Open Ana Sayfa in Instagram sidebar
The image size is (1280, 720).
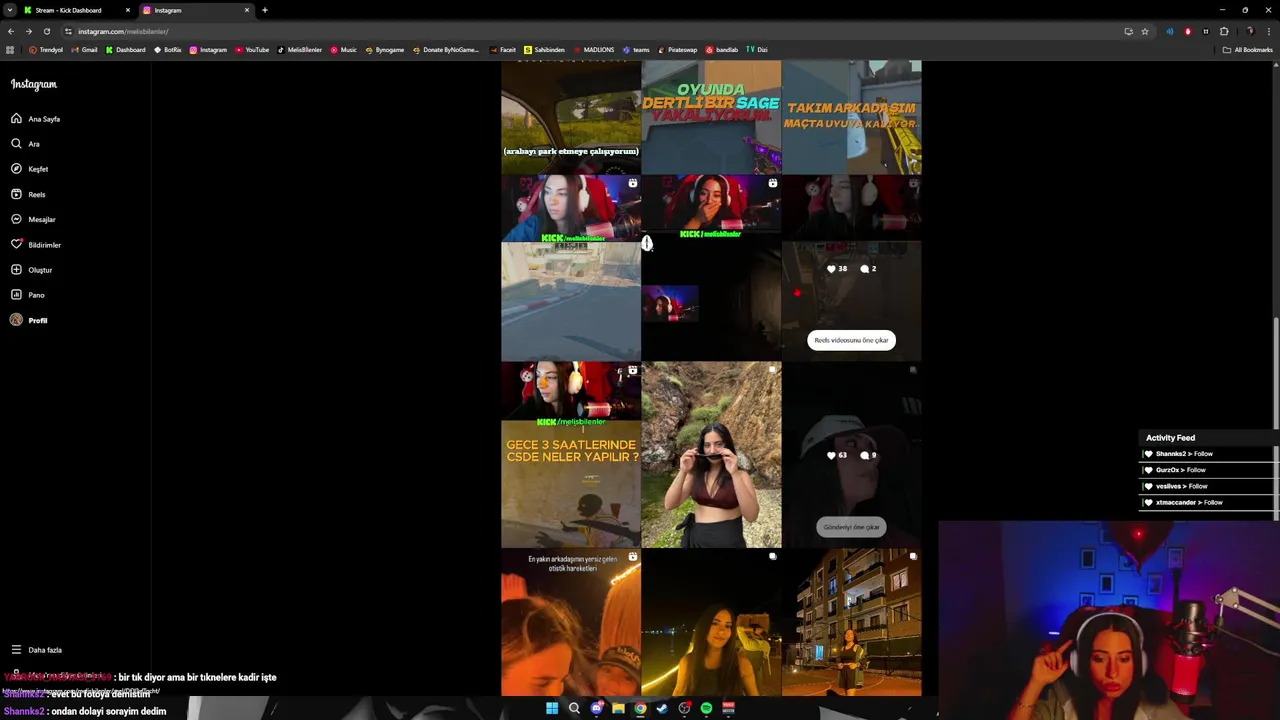pyautogui.click(x=36, y=119)
